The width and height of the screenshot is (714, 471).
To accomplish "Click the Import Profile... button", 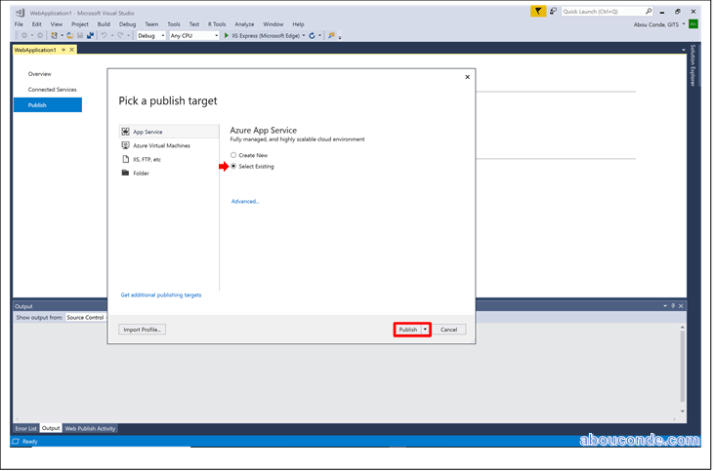I will tap(142, 329).
